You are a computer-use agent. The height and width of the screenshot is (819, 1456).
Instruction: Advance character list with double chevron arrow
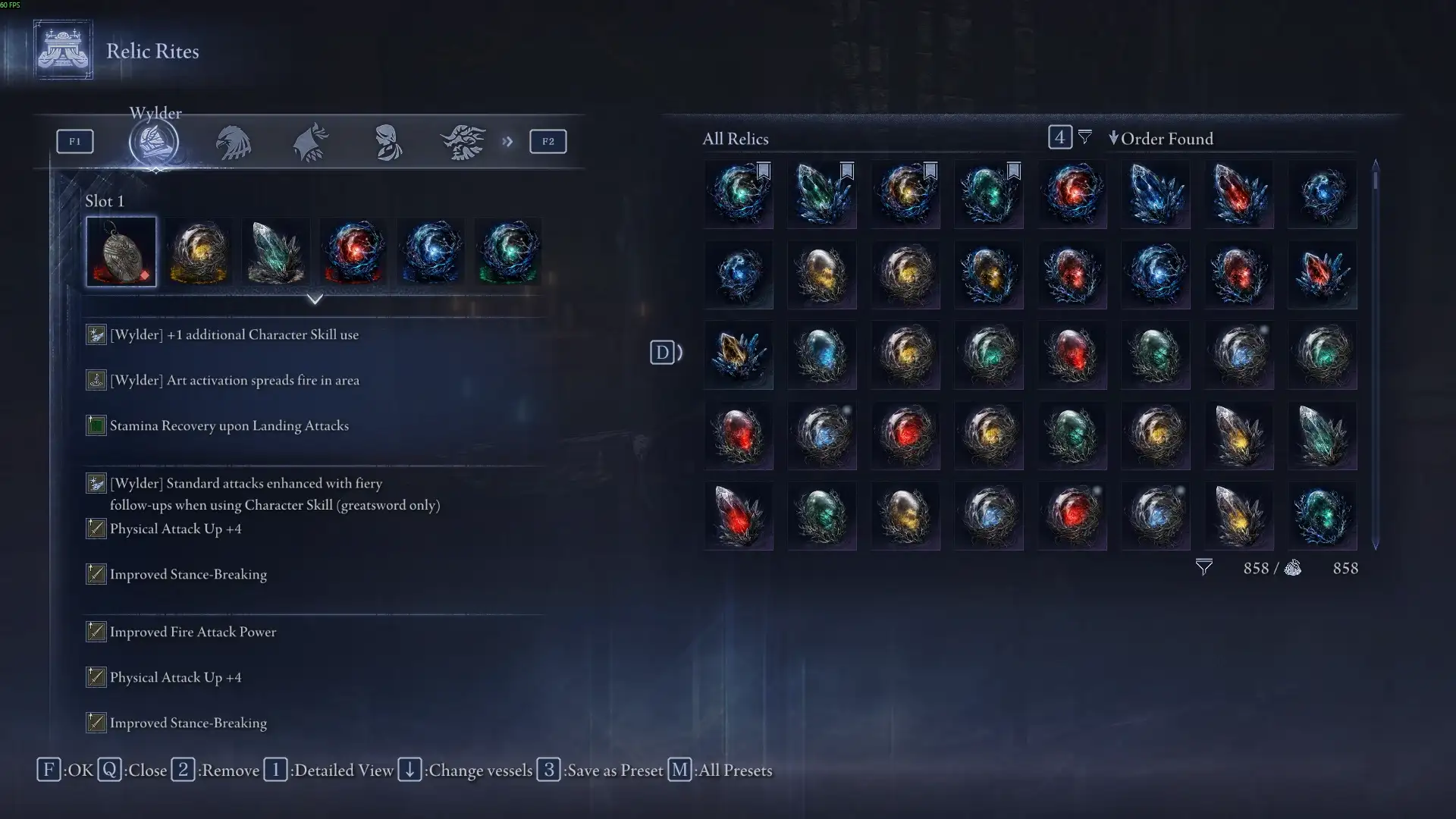507,142
